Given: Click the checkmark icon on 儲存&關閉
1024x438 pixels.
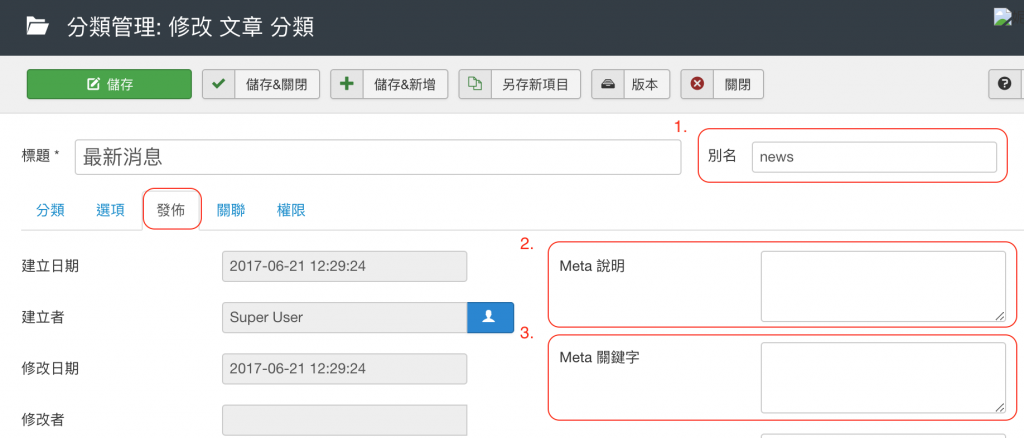Looking at the screenshot, I should coord(218,85).
